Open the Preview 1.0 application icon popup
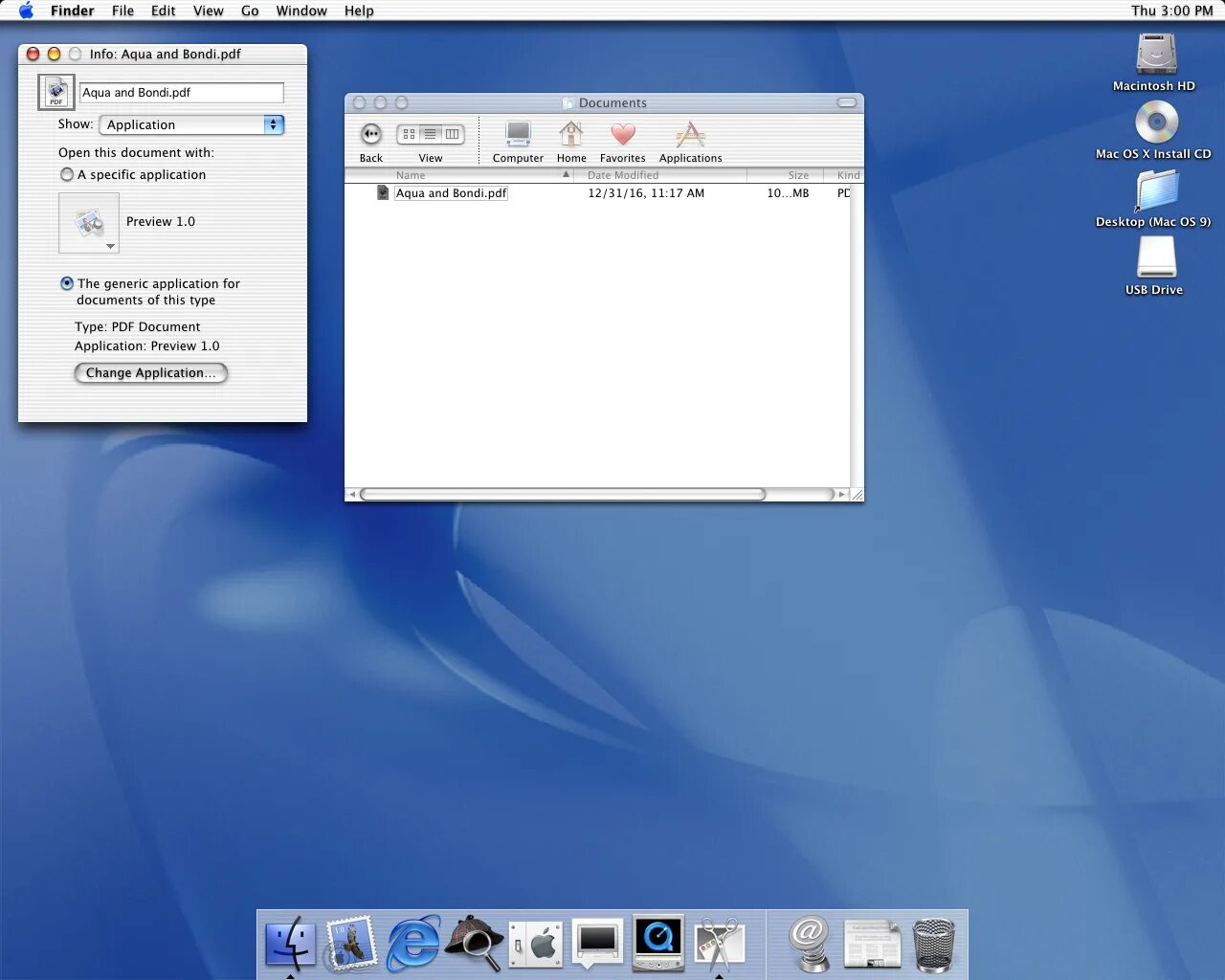Screen dimensions: 1225x980 coord(89,223)
